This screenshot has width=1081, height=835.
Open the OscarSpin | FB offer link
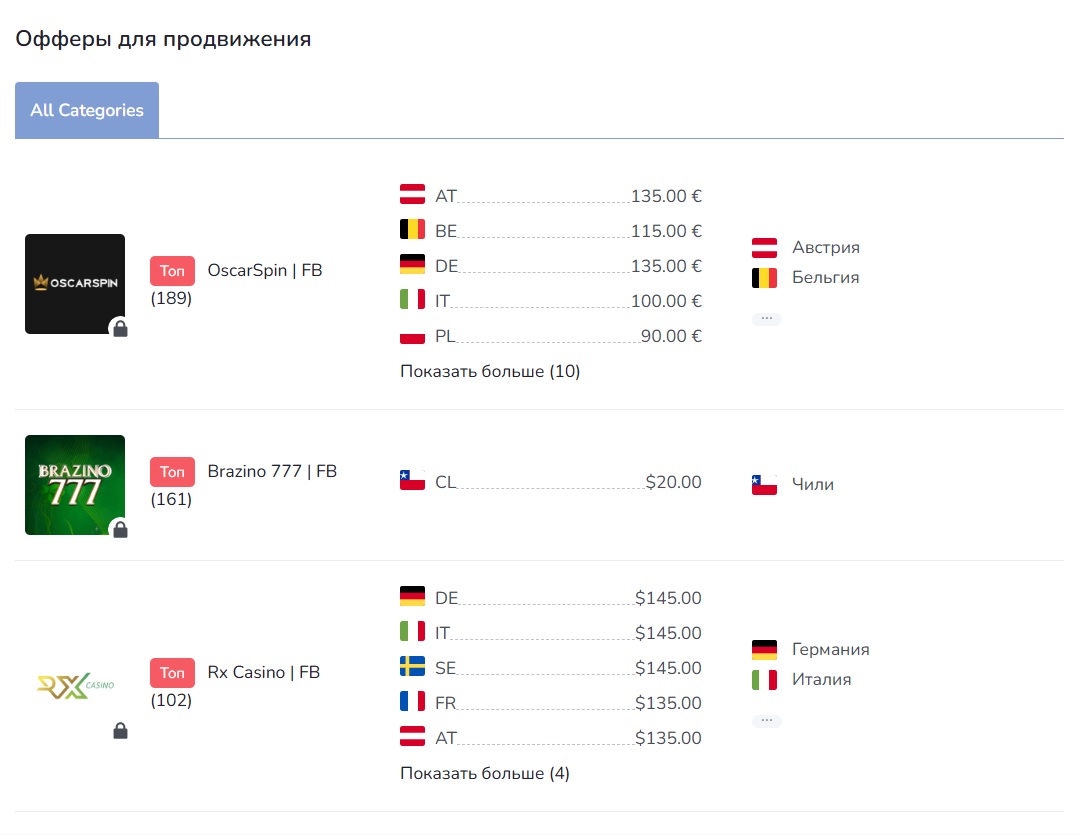pos(265,270)
